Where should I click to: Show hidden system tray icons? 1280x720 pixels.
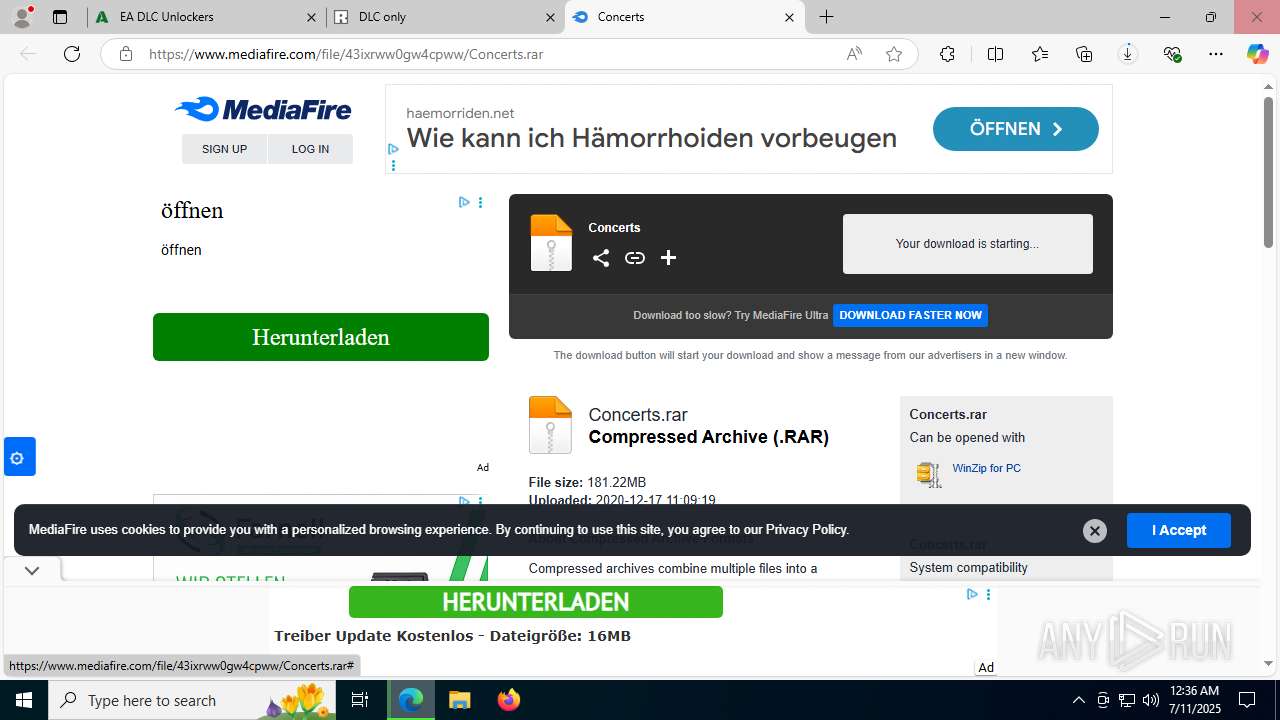click(x=1078, y=700)
